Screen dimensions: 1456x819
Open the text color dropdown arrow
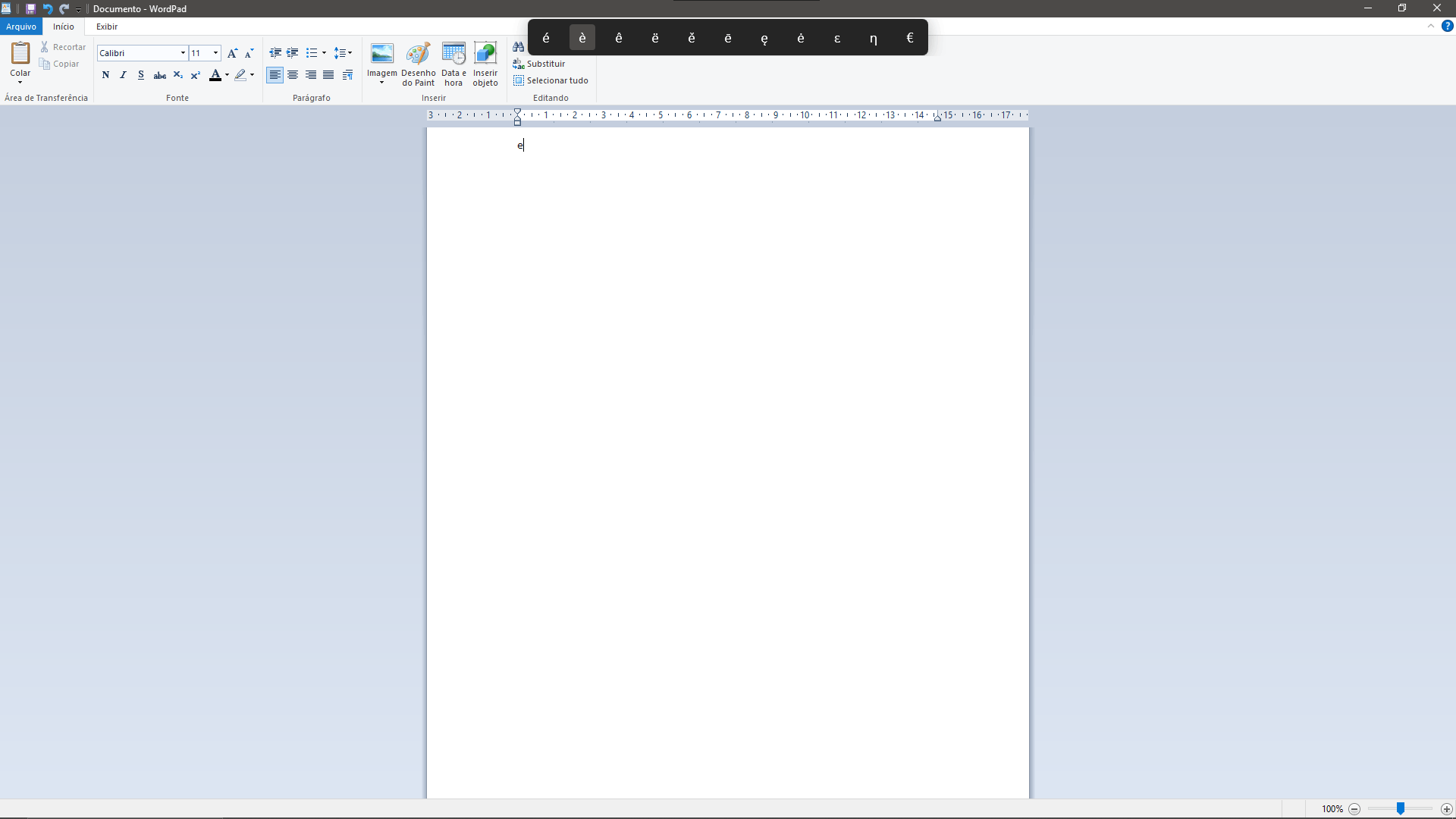227,75
